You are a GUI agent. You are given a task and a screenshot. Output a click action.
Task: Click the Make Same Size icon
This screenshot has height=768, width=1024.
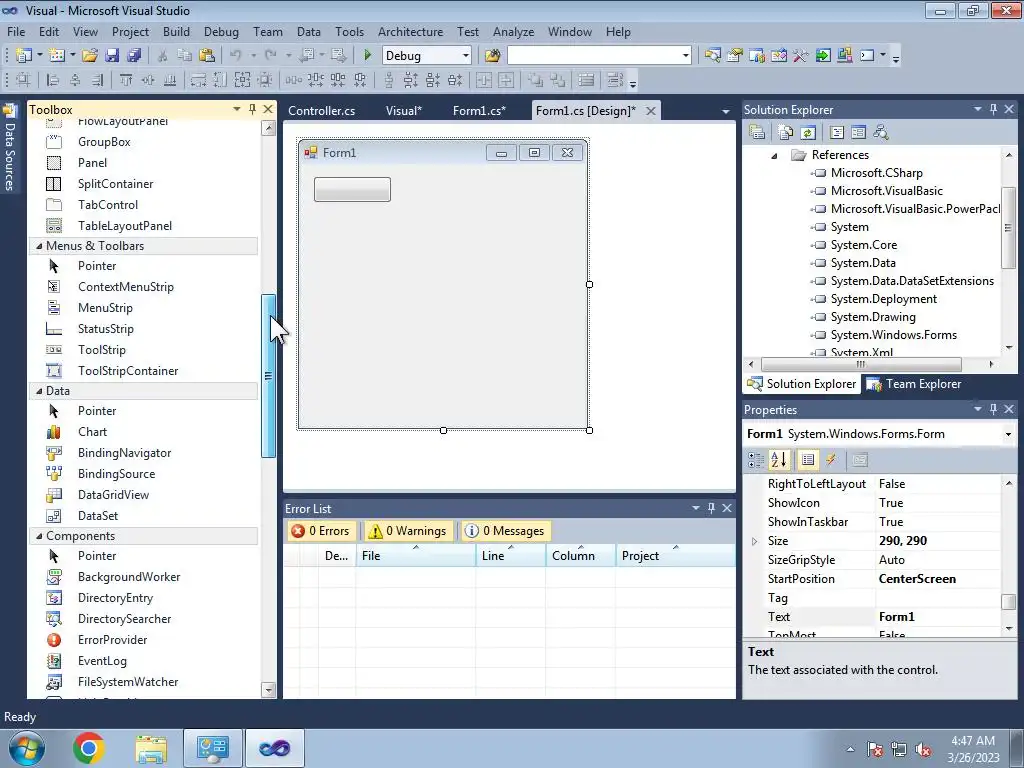[242, 80]
